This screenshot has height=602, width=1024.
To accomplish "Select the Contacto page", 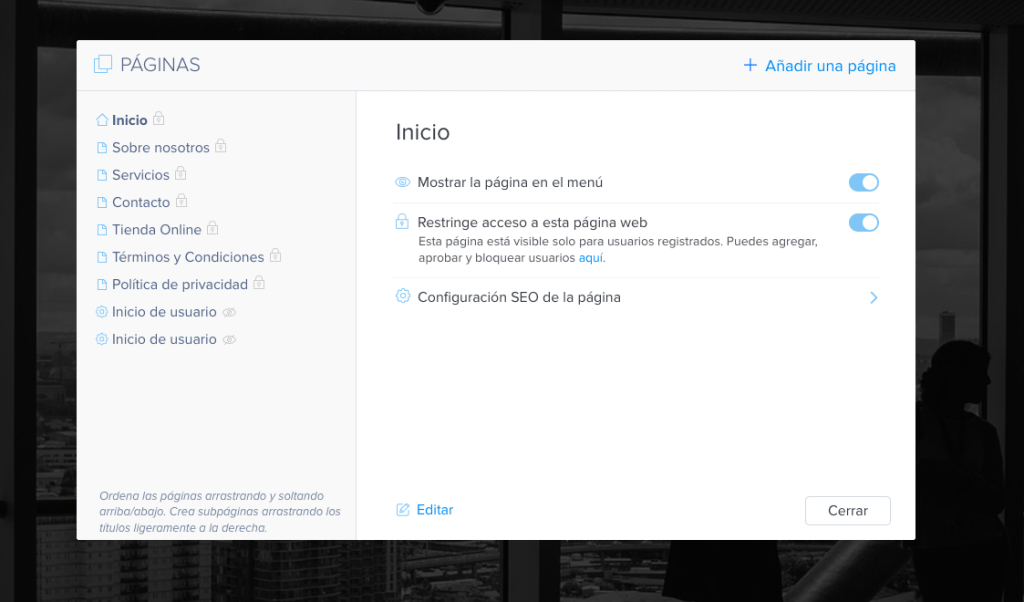I will tap(141, 202).
